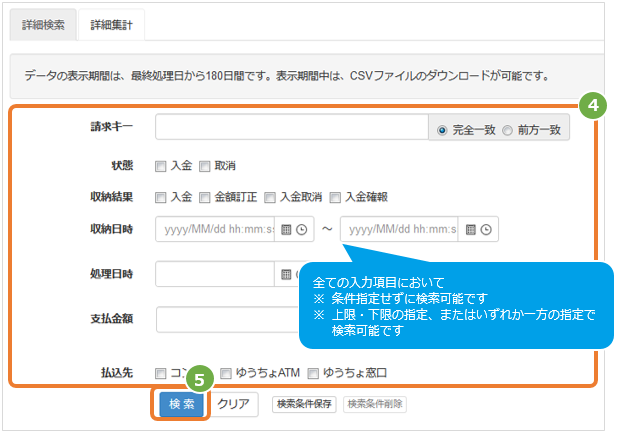Check the 入金確報 checkbox

tap(335, 197)
